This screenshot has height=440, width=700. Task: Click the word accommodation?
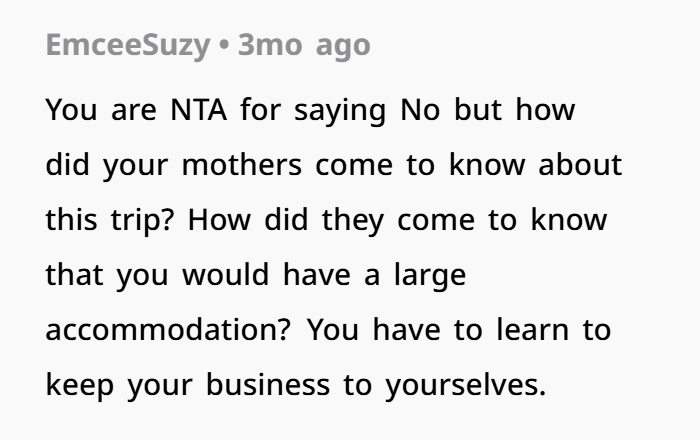pos(168,330)
